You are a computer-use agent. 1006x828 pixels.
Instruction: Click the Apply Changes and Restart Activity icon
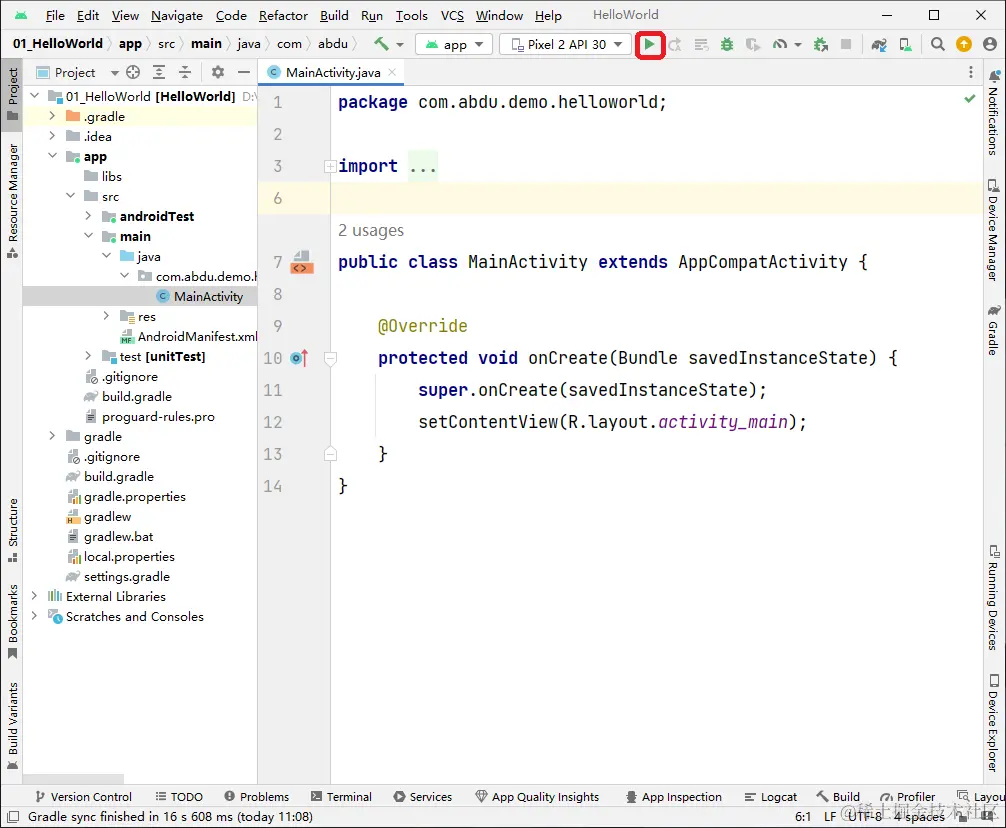click(x=675, y=44)
